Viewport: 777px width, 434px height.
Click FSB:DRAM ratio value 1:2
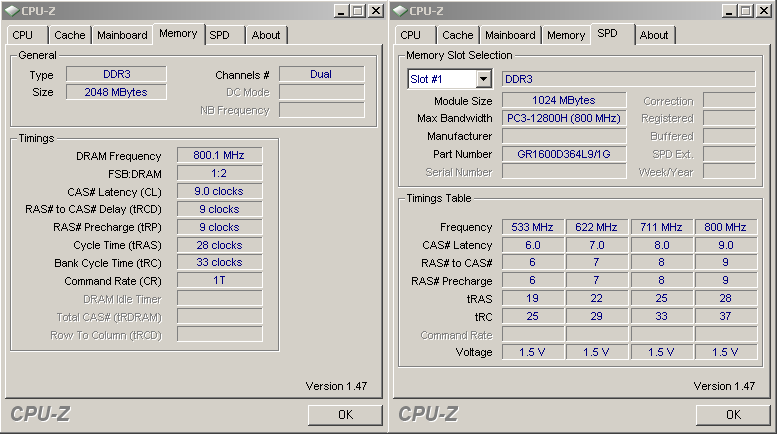coord(220,173)
